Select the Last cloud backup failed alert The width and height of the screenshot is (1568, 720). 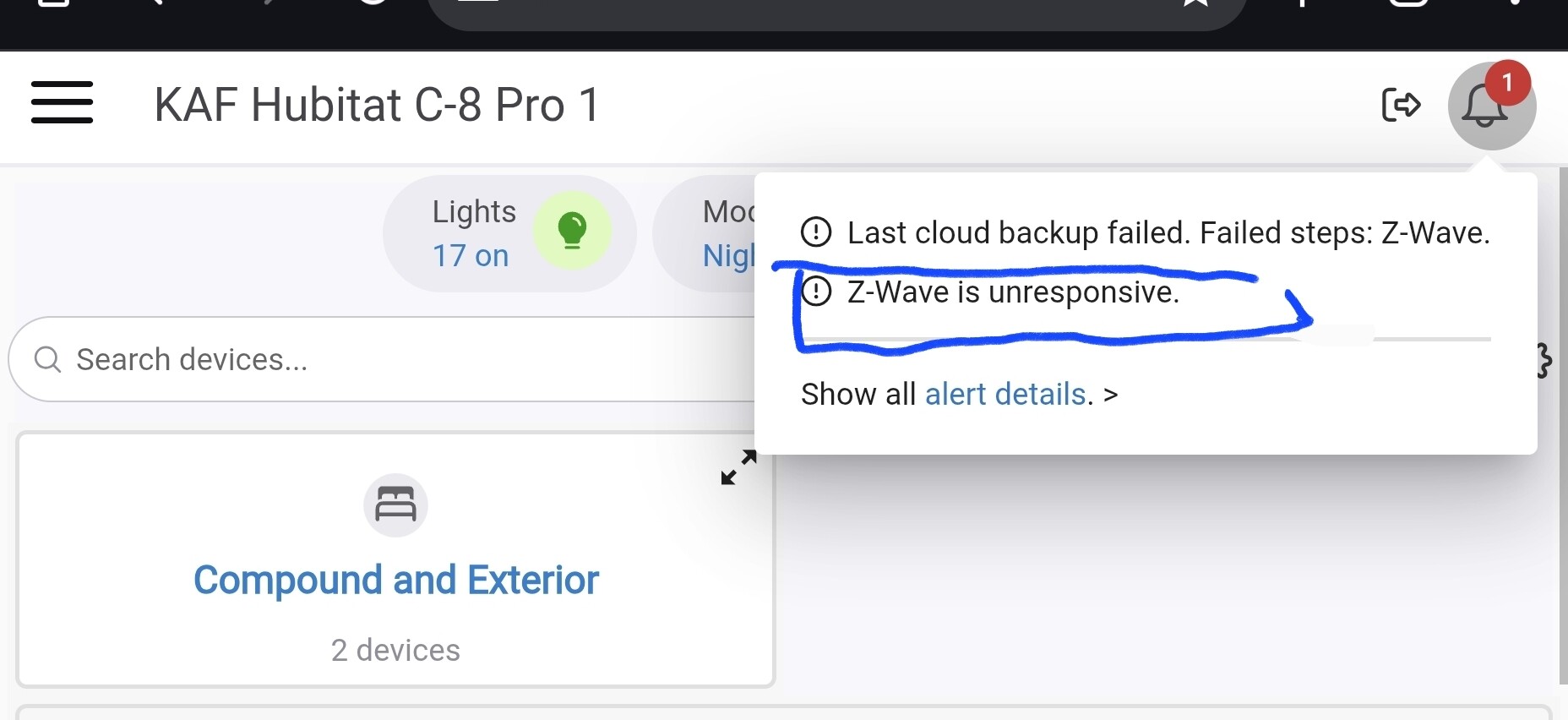(x=1146, y=232)
